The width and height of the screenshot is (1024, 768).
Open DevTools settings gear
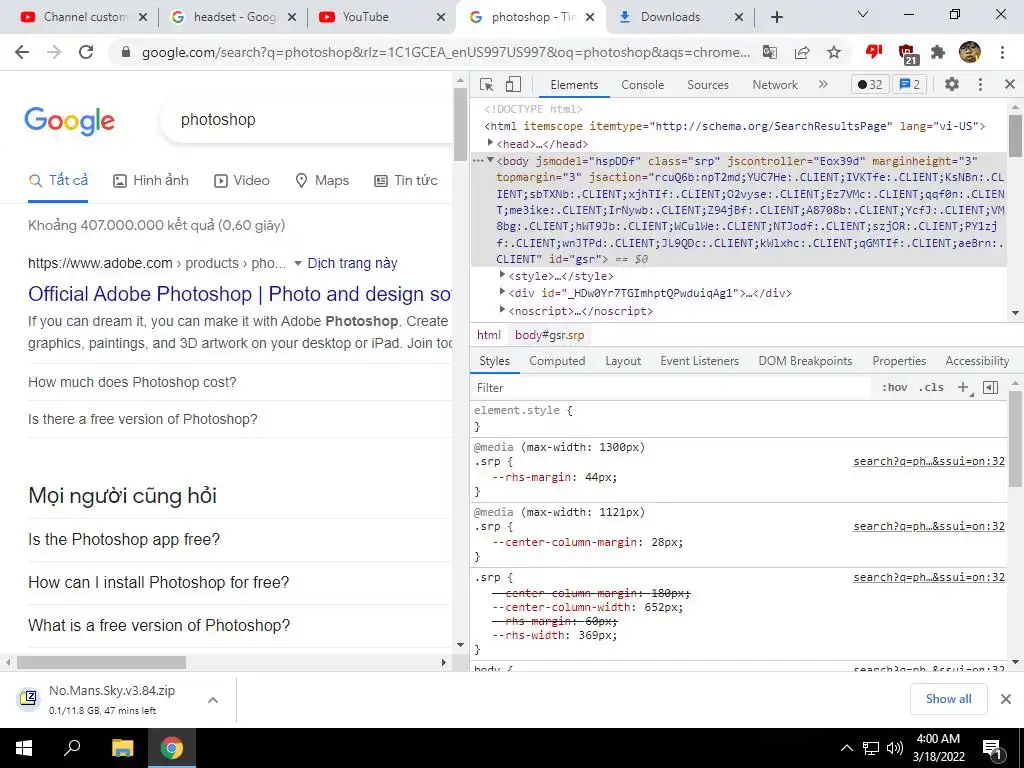point(952,84)
